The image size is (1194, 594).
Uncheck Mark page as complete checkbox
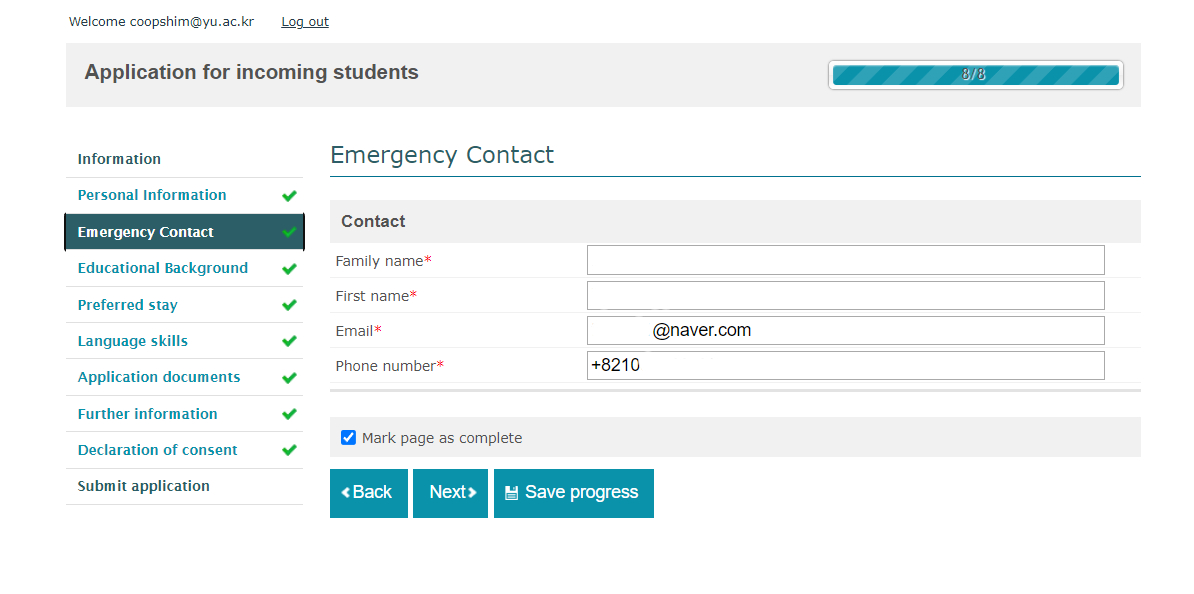pyautogui.click(x=348, y=438)
